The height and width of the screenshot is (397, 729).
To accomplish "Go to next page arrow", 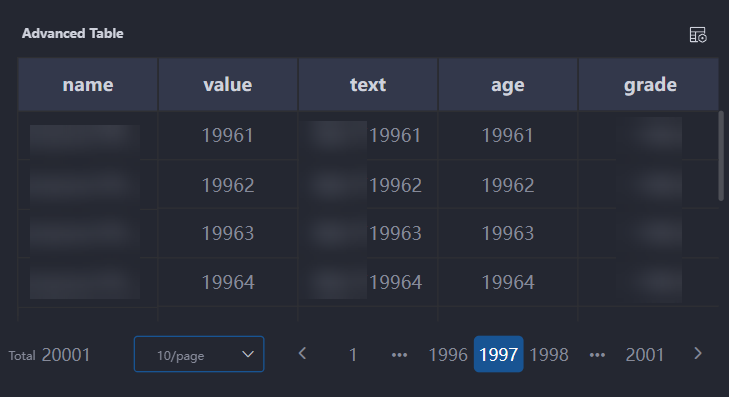I will (697, 354).
